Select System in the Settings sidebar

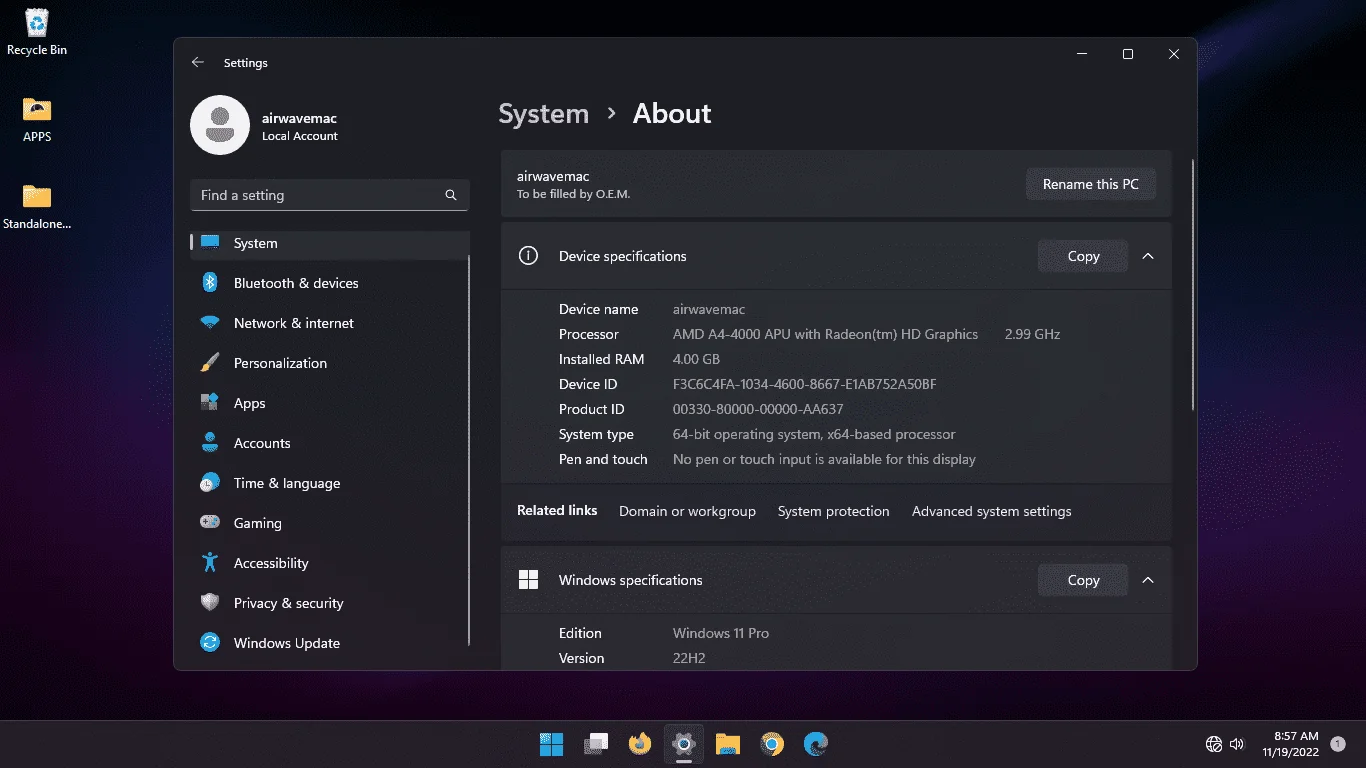point(330,243)
